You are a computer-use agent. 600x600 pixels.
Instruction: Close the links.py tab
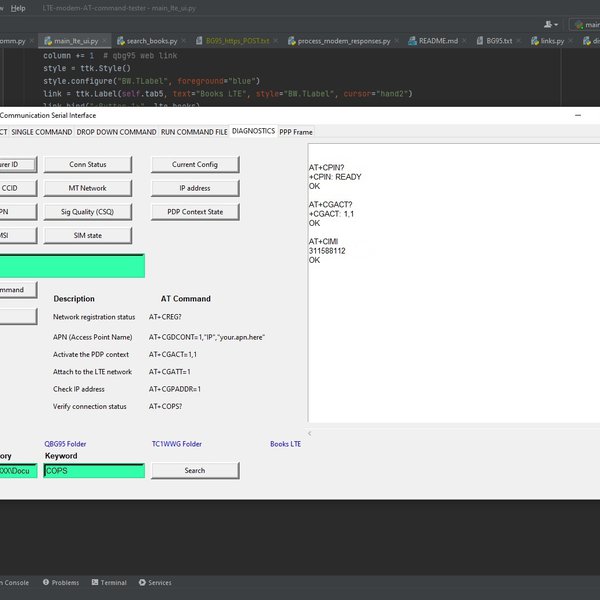[571, 41]
